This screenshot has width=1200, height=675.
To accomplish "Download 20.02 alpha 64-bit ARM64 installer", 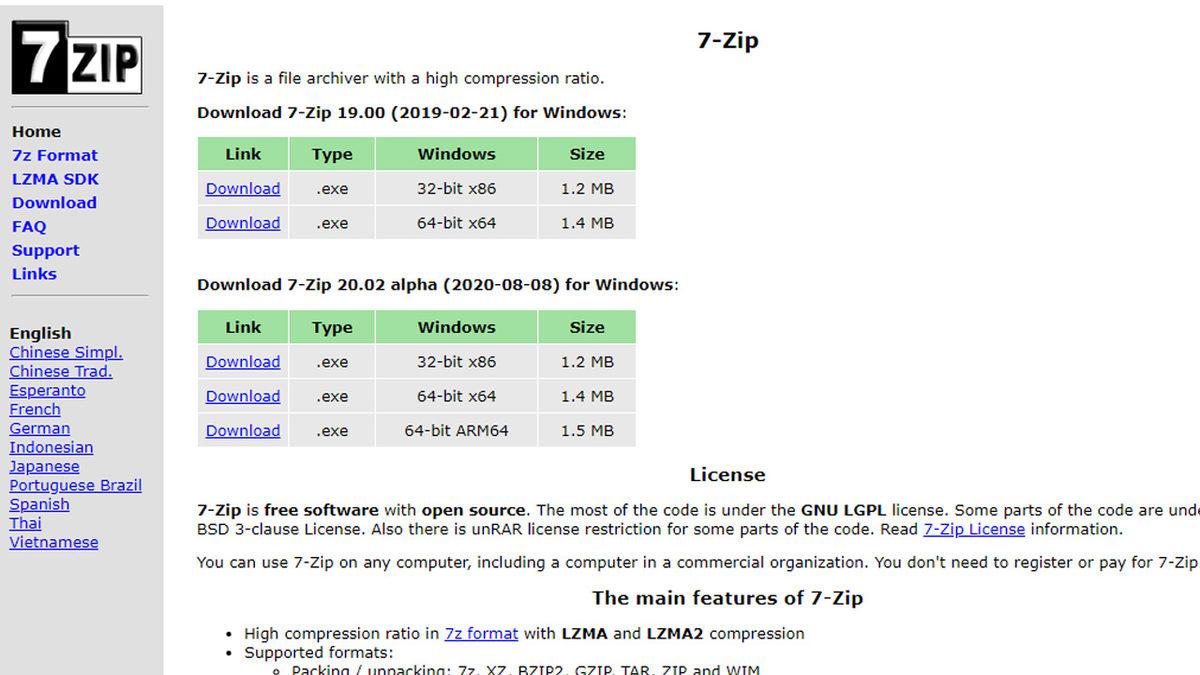I will (x=243, y=431).
